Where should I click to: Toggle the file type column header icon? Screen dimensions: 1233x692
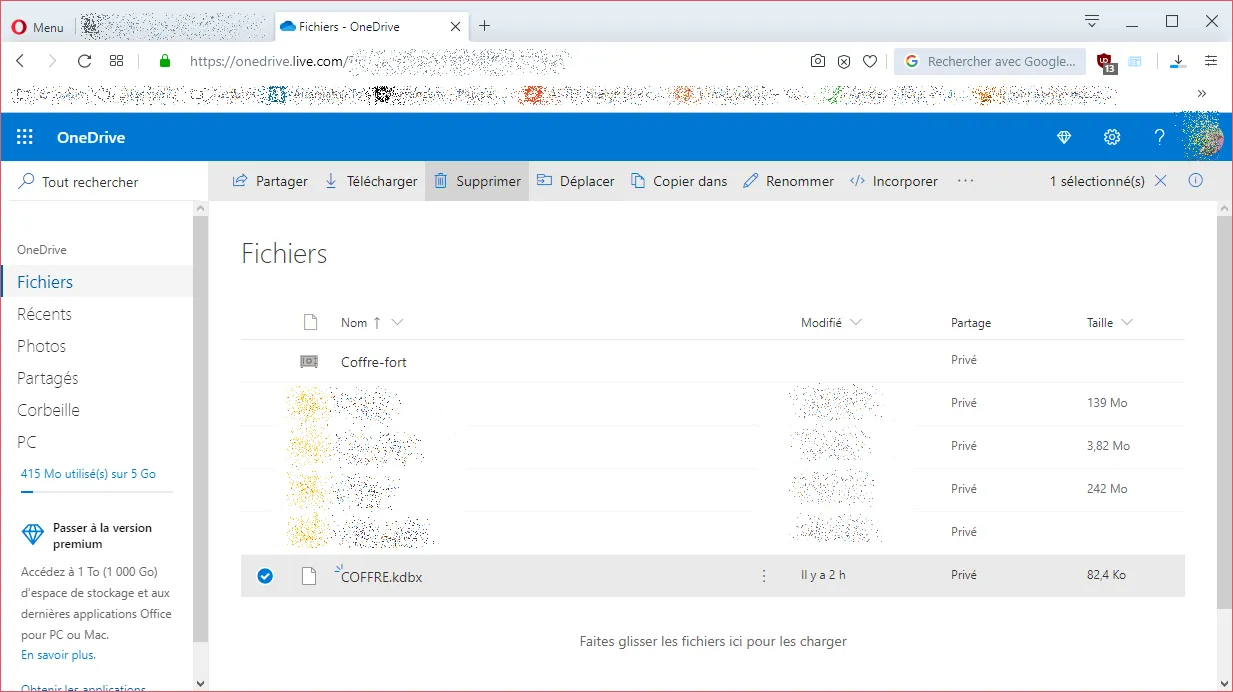pyautogui.click(x=310, y=322)
